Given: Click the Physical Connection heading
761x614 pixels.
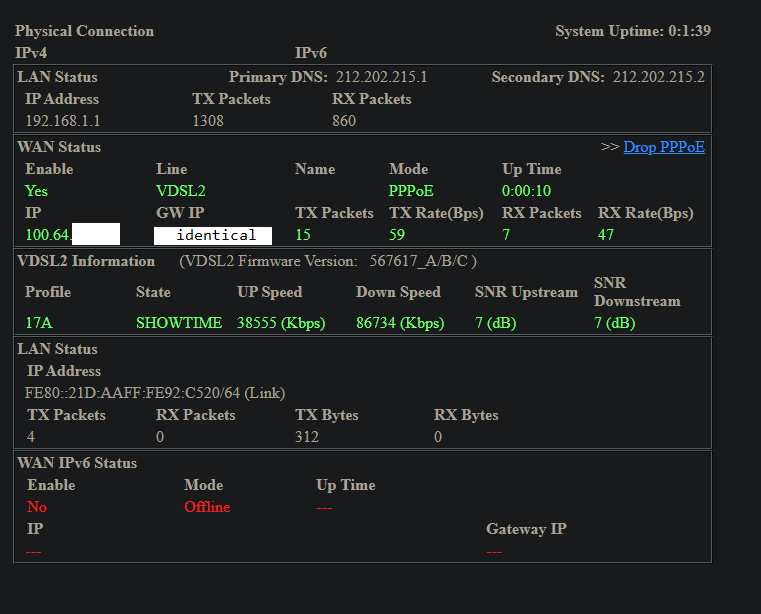Looking at the screenshot, I should click(84, 31).
